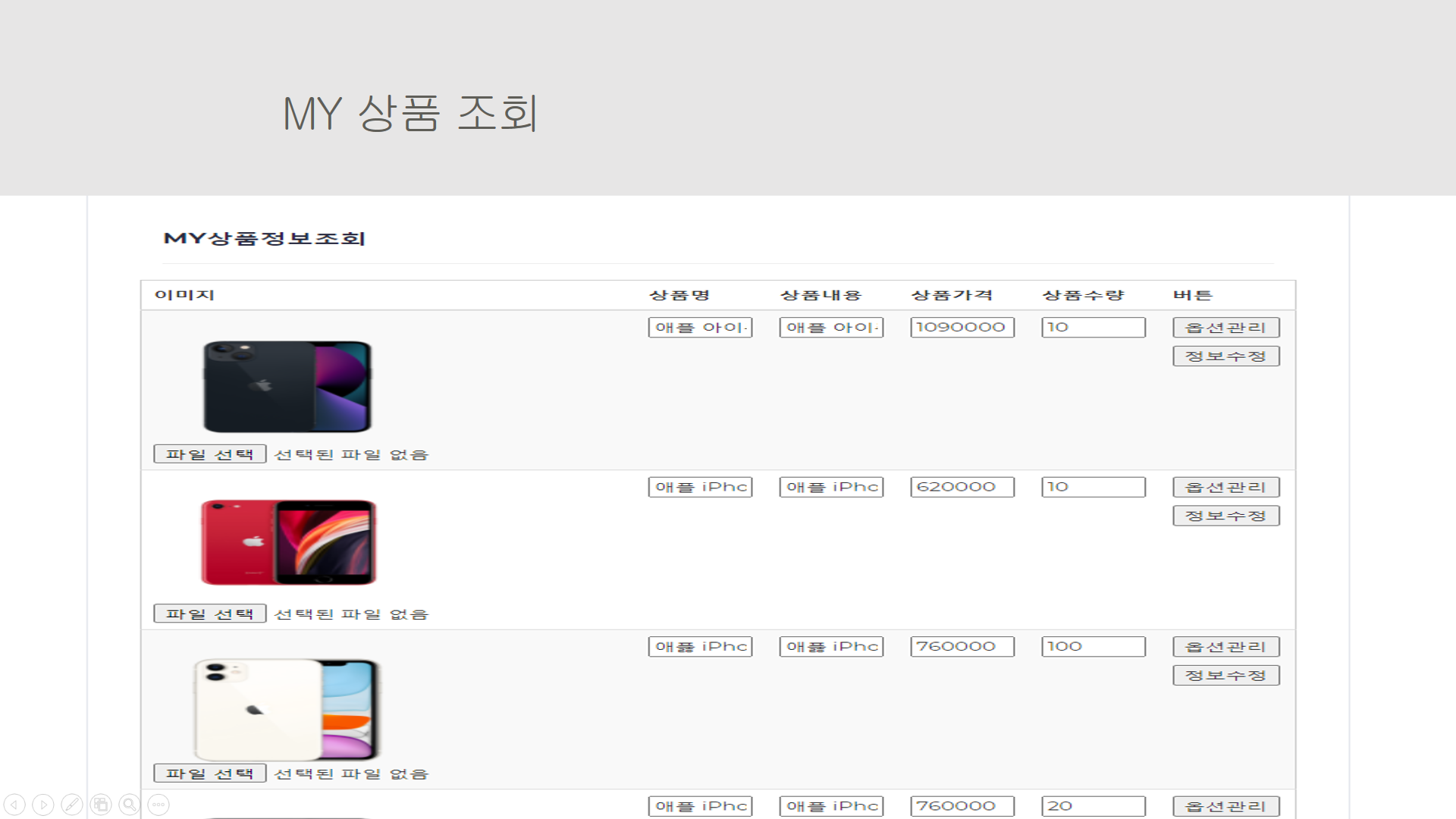Focus the 상품명 field in the 620000 row
The height and width of the screenshot is (819, 1456).
click(x=700, y=487)
